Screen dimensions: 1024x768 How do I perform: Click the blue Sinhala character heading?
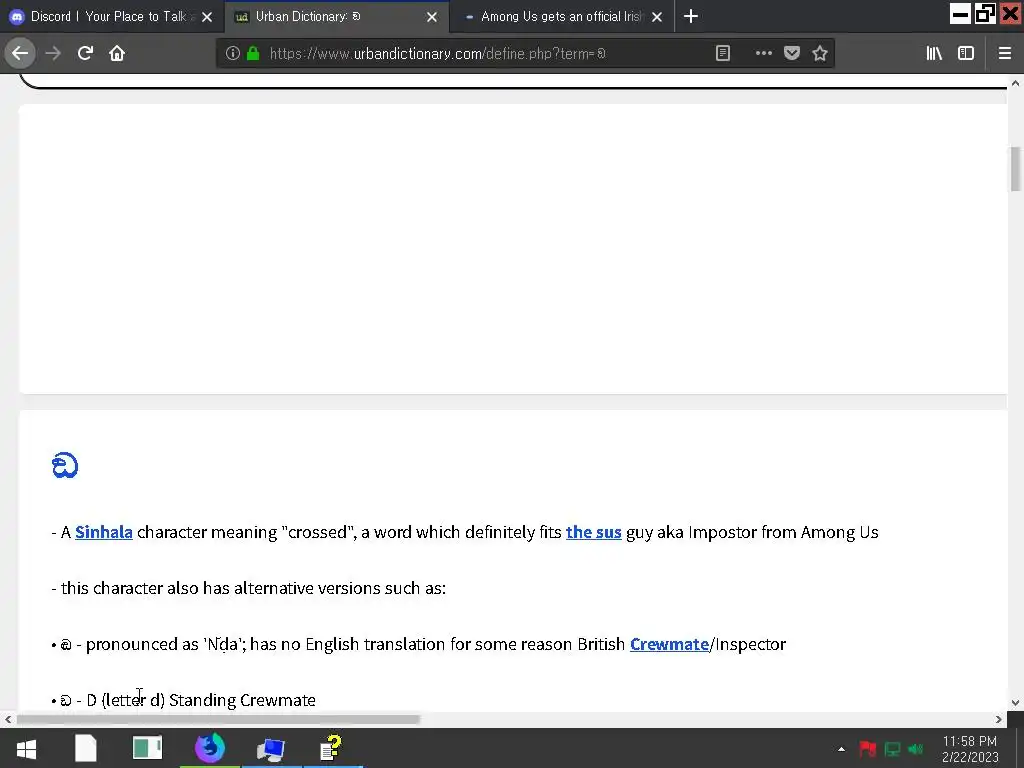click(65, 466)
